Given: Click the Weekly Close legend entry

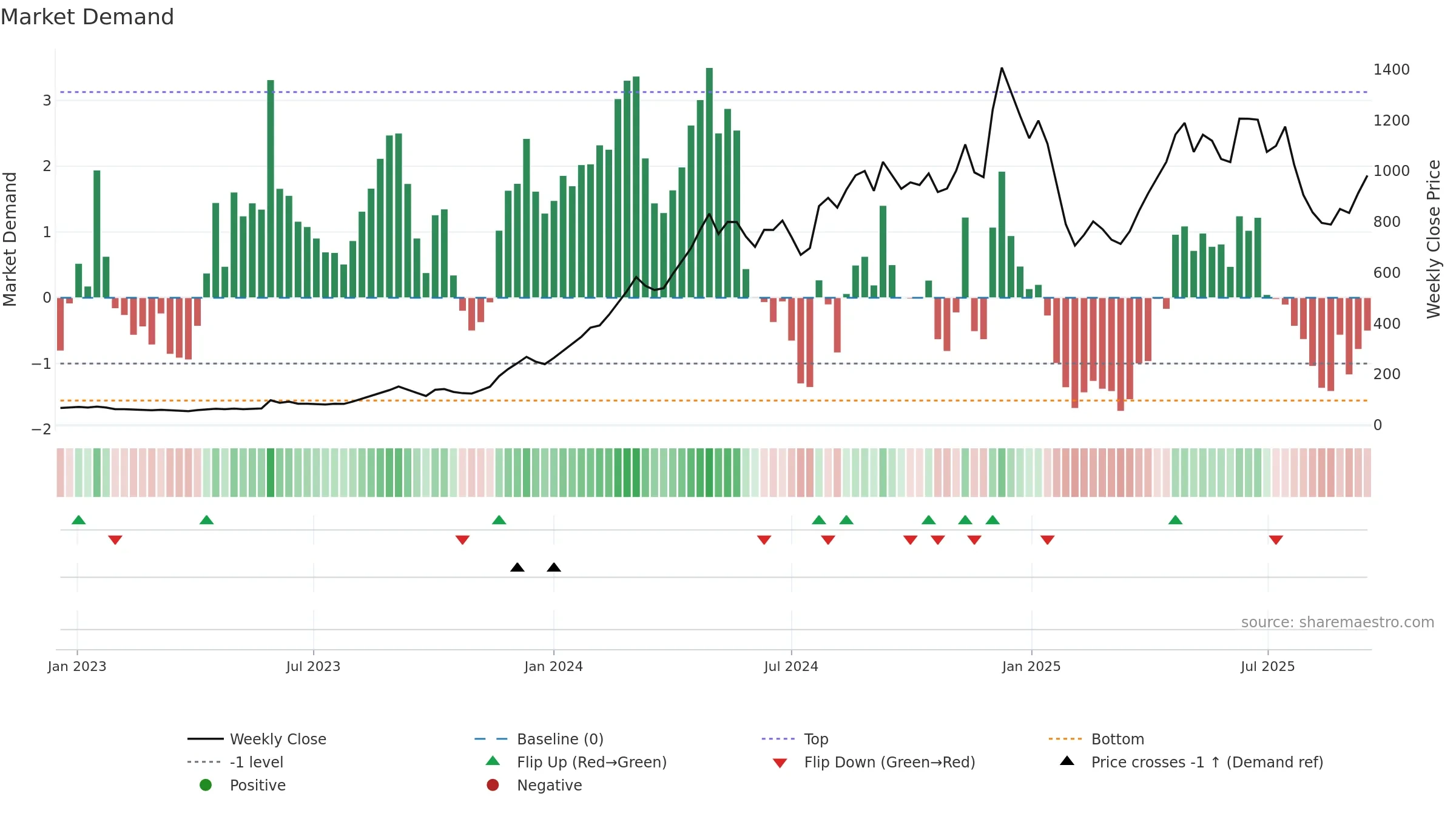Looking at the screenshot, I should coord(257,739).
